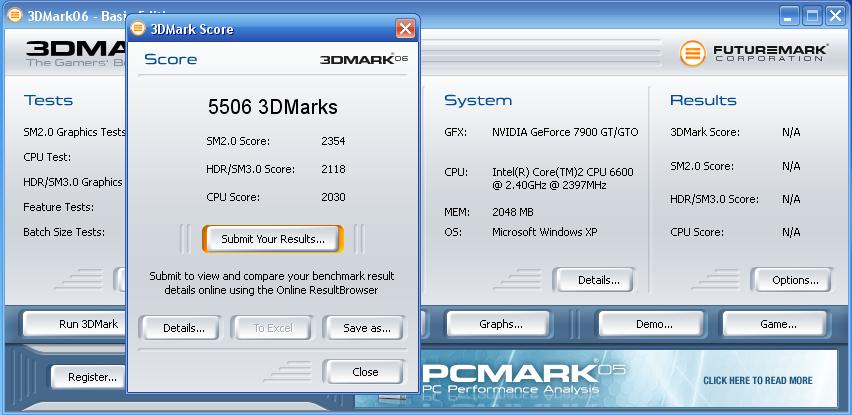
Task: Click the System section heading
Action: click(x=478, y=100)
